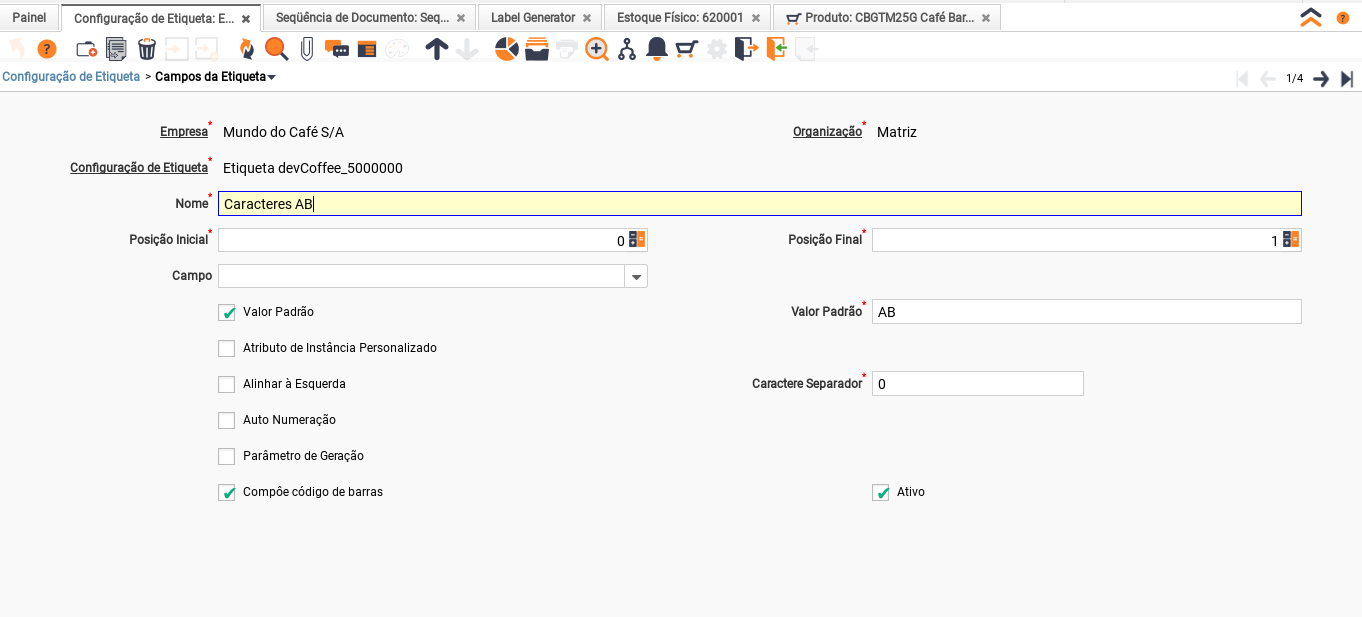Uncheck Compõe código de barras checkbox

click(227, 492)
